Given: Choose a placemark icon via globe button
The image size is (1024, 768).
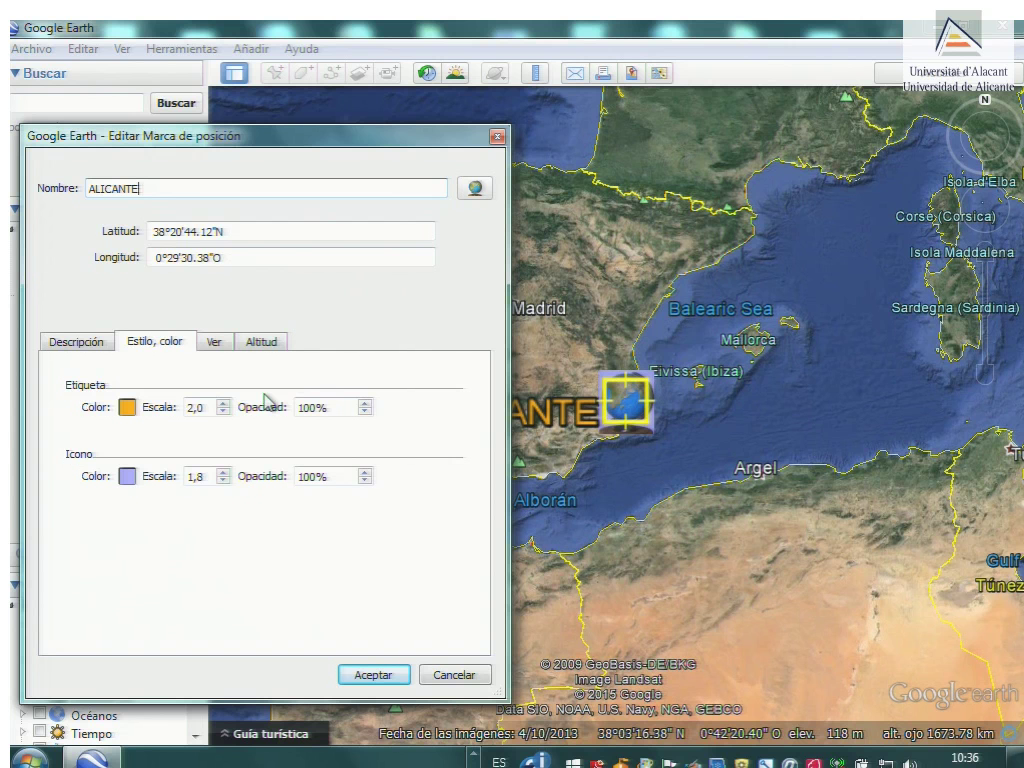Looking at the screenshot, I should click(475, 188).
